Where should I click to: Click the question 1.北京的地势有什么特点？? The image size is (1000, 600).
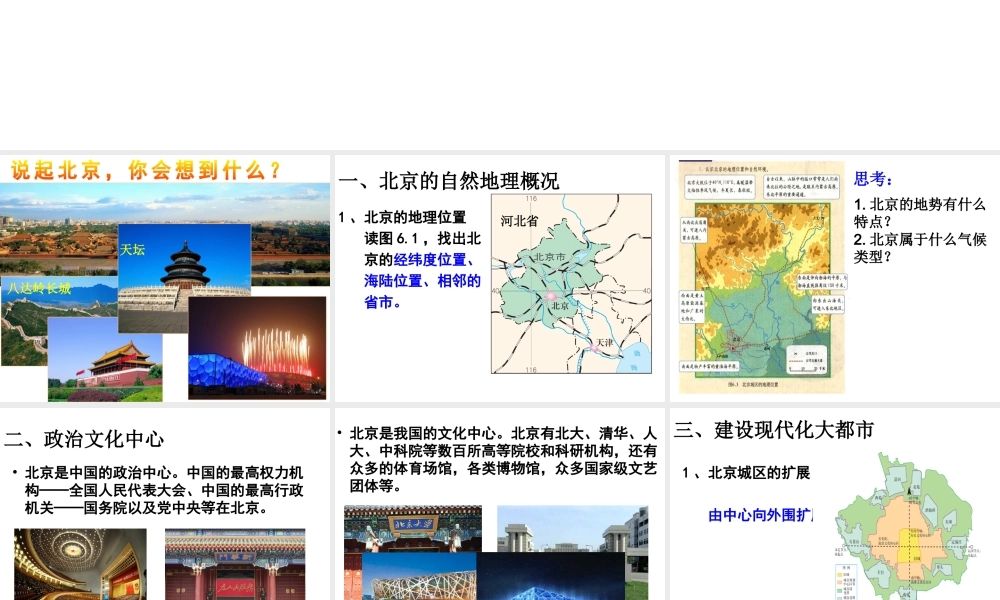[x=920, y=213]
